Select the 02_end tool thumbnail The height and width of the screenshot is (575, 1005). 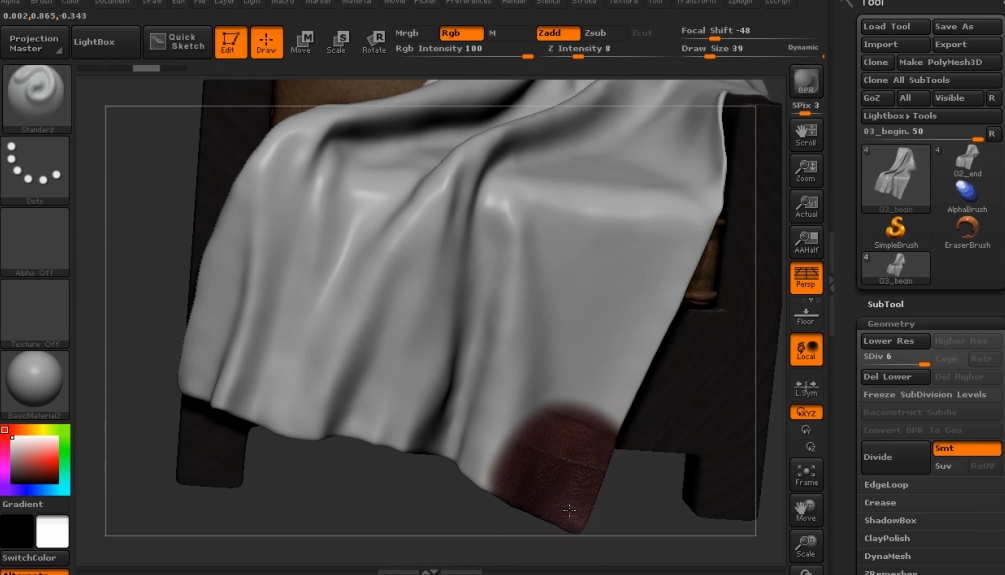(967, 161)
